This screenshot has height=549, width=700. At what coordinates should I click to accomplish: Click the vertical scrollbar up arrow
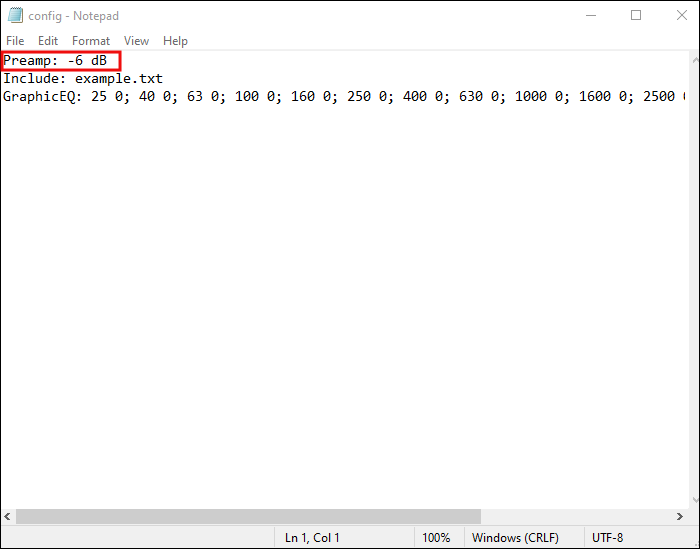click(695, 60)
